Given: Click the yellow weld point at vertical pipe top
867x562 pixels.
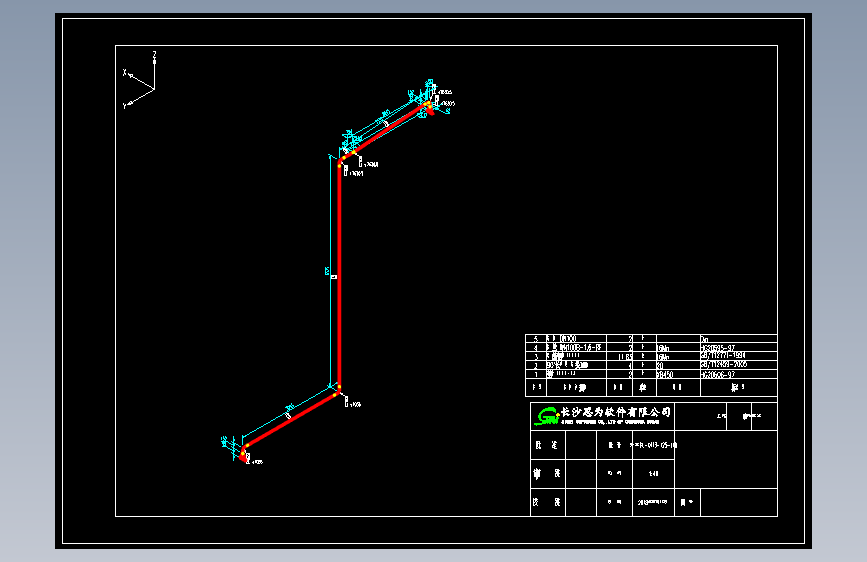Looking at the screenshot, I should (340, 165).
